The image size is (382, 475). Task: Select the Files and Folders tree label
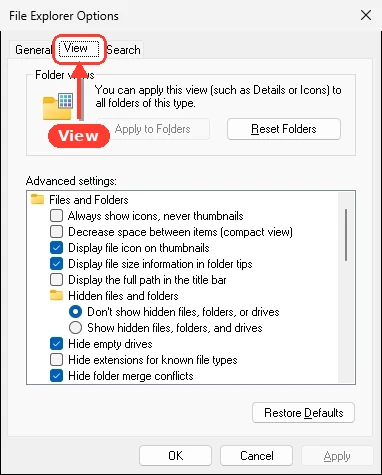click(89, 200)
